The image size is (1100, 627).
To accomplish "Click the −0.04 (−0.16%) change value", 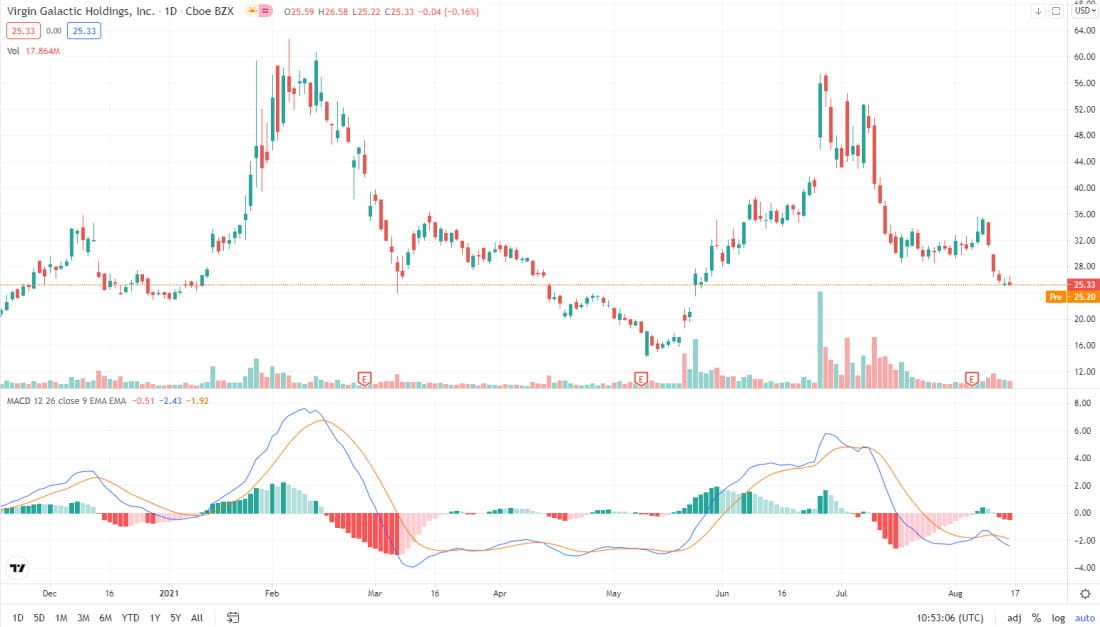I will coord(449,12).
